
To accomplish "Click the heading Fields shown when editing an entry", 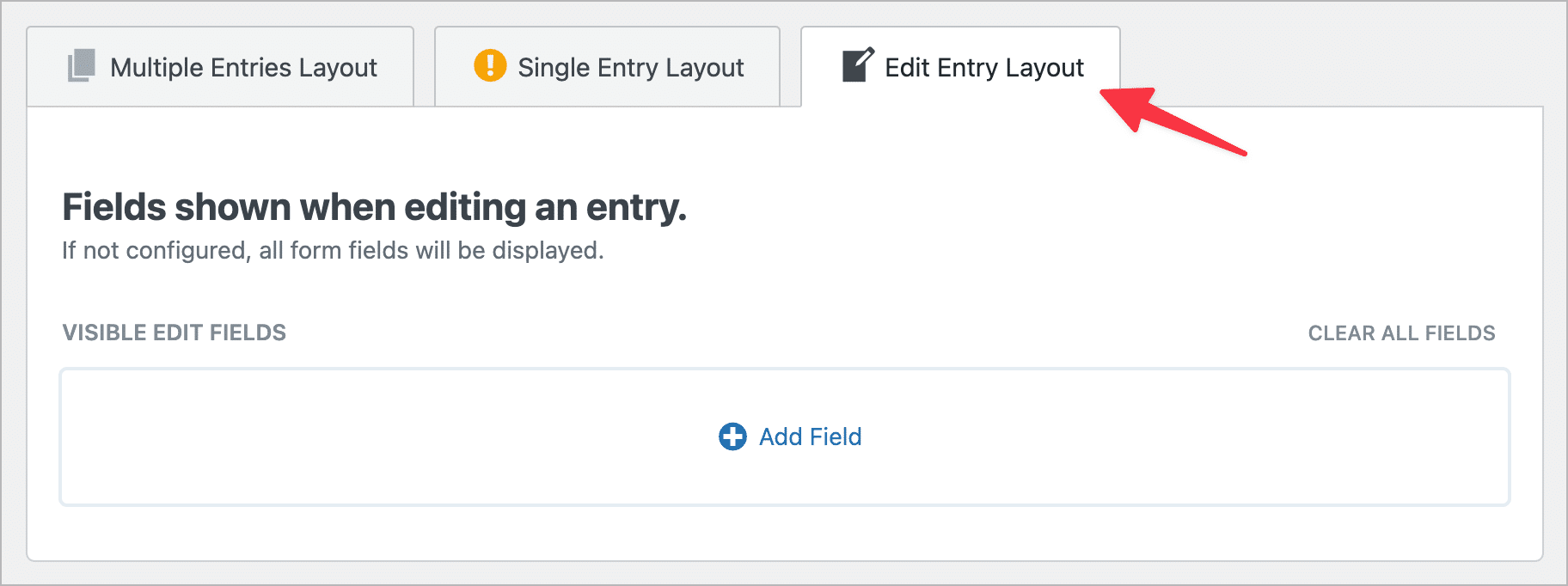I will point(374,207).
